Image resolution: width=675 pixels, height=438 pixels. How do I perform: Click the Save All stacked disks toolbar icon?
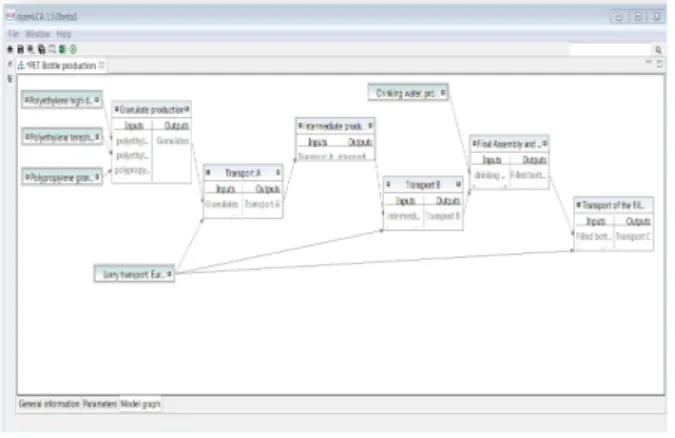click(x=41, y=50)
